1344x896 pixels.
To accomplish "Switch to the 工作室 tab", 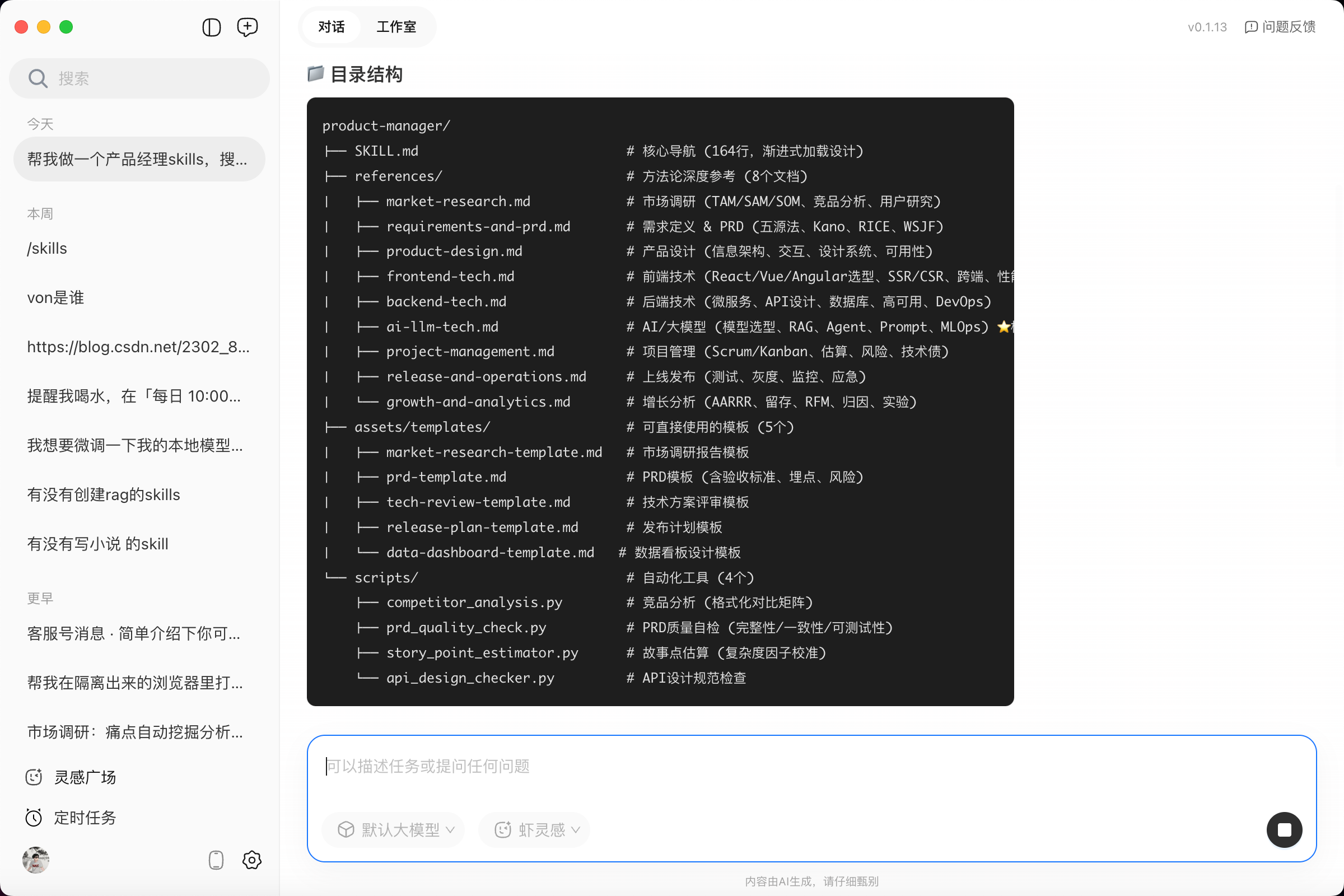I will click(x=395, y=26).
